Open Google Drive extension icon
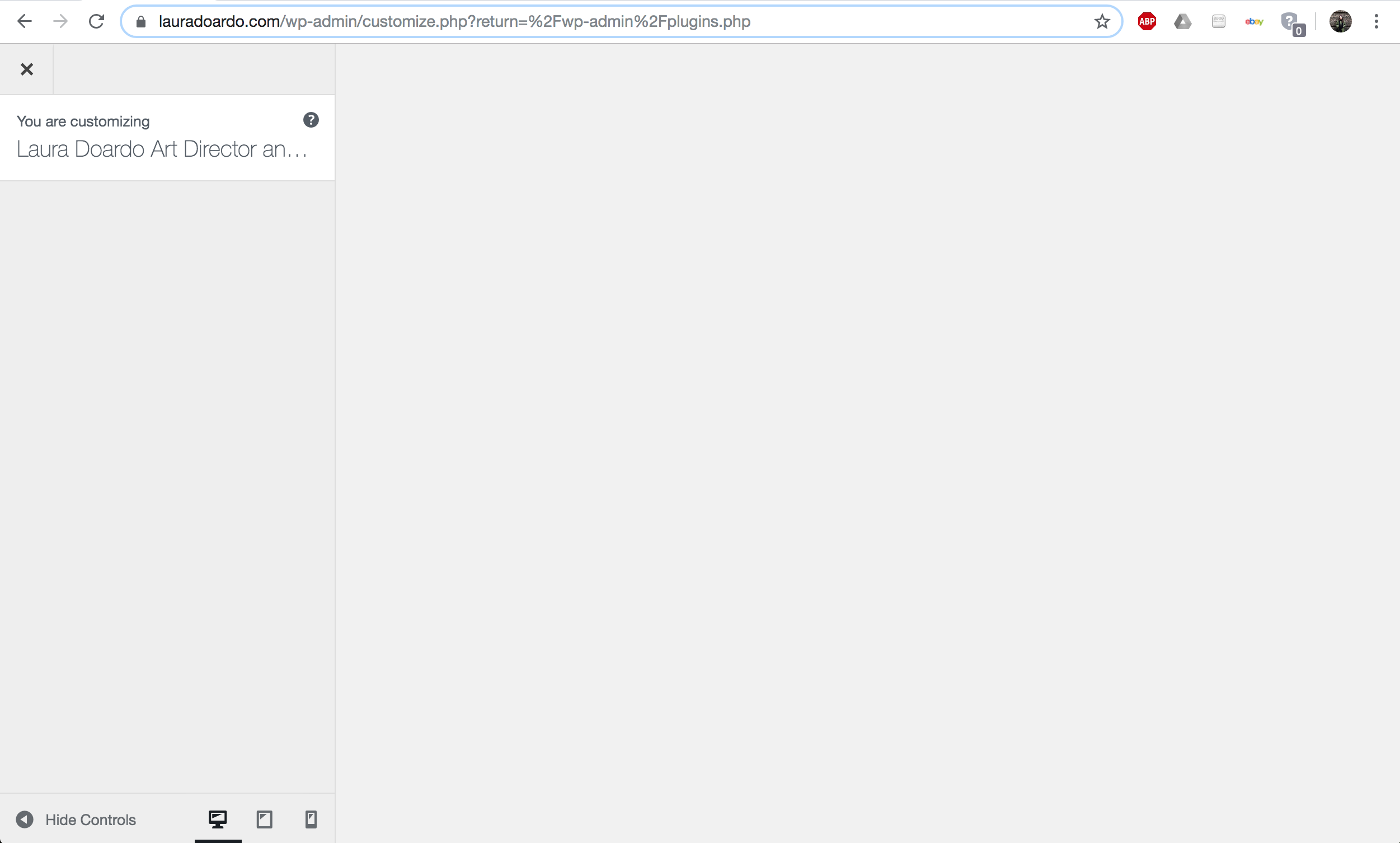Image resolution: width=1400 pixels, height=843 pixels. [1182, 22]
